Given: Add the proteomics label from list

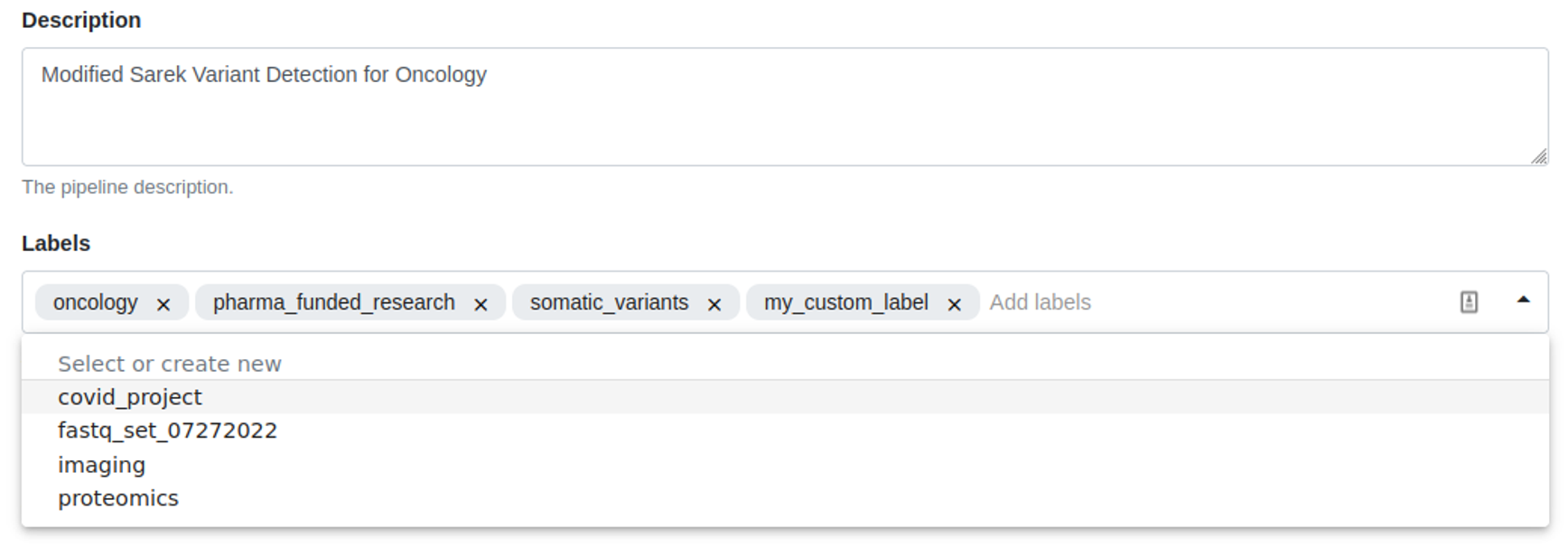Looking at the screenshot, I should tap(118, 498).
